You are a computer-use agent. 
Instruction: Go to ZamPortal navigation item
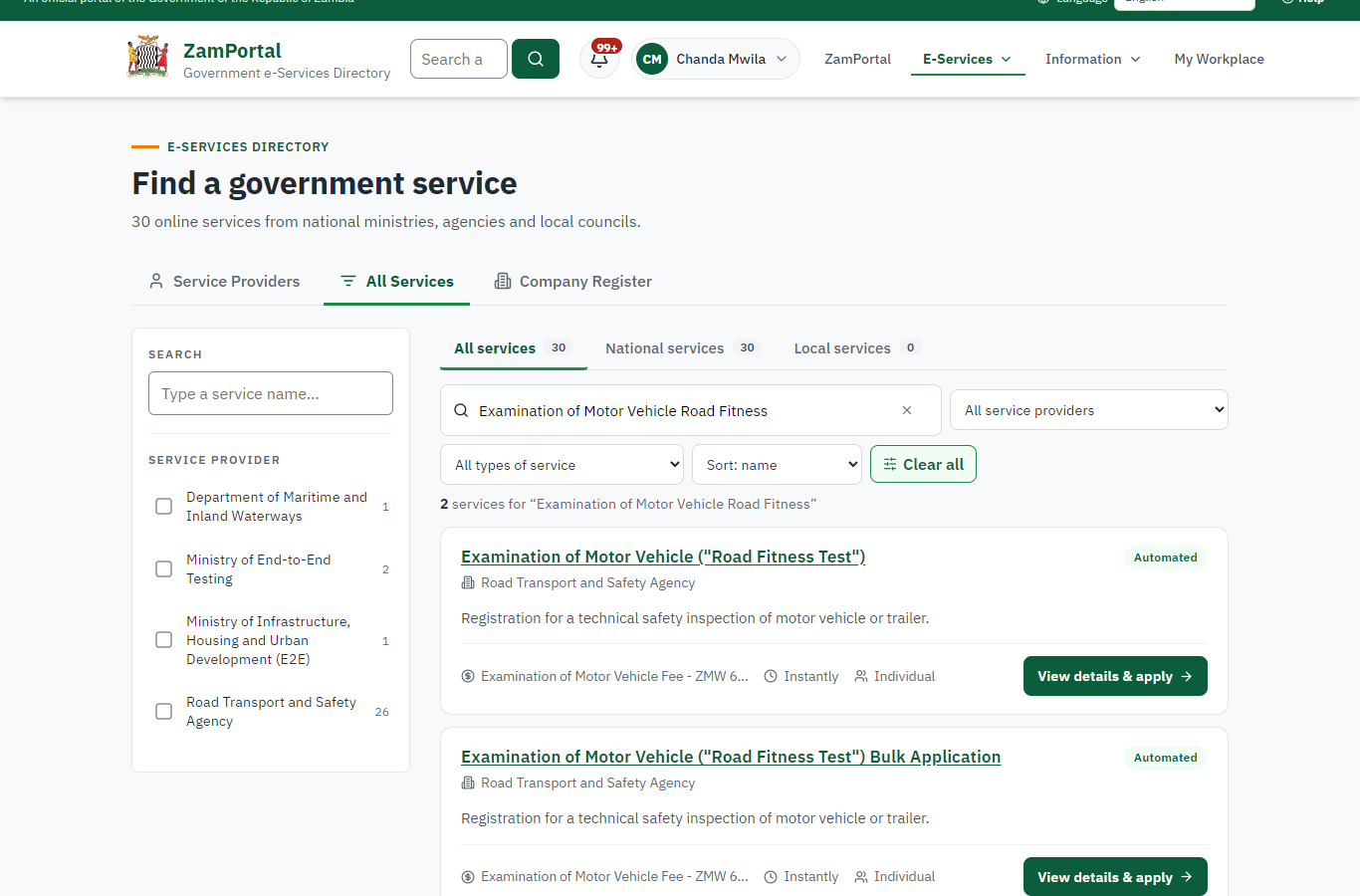[x=857, y=59]
